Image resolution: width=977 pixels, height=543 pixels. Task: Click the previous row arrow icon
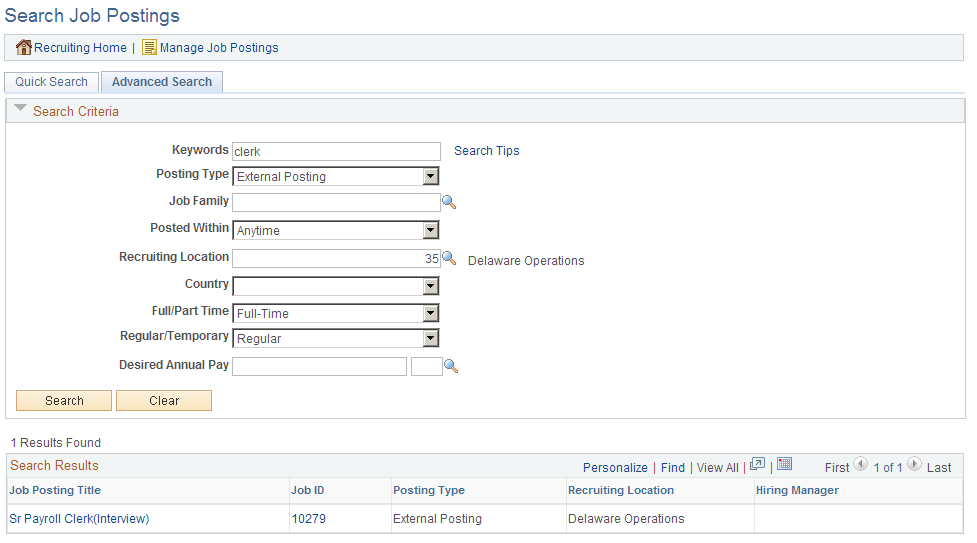tap(860, 464)
